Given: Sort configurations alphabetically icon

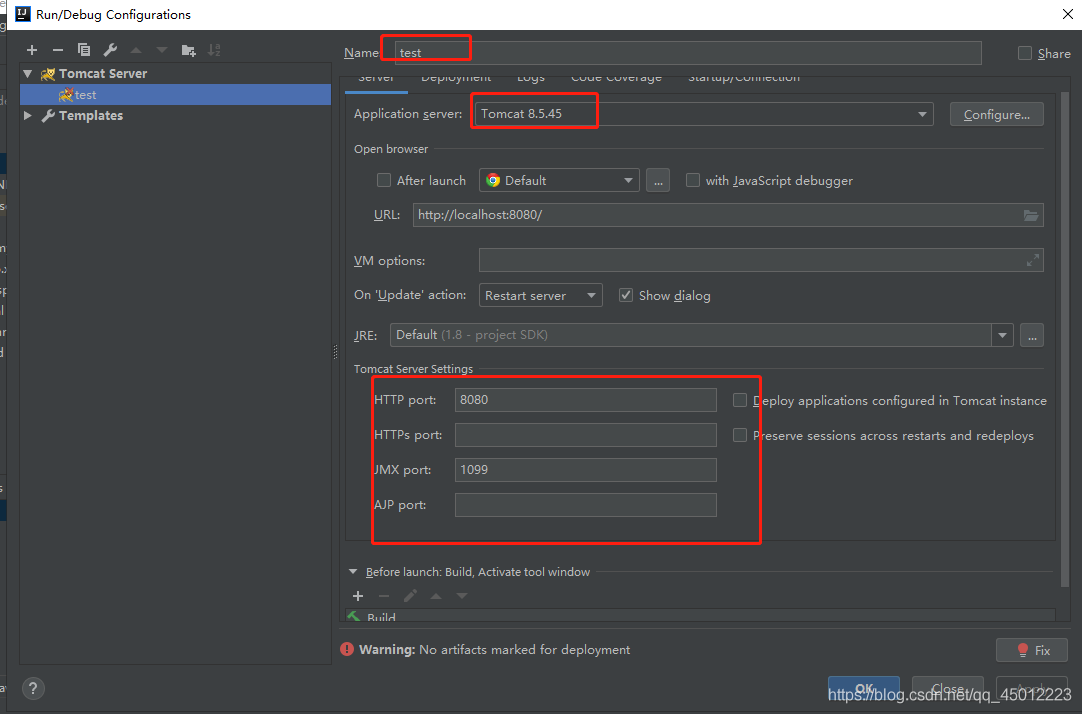Looking at the screenshot, I should click(215, 50).
